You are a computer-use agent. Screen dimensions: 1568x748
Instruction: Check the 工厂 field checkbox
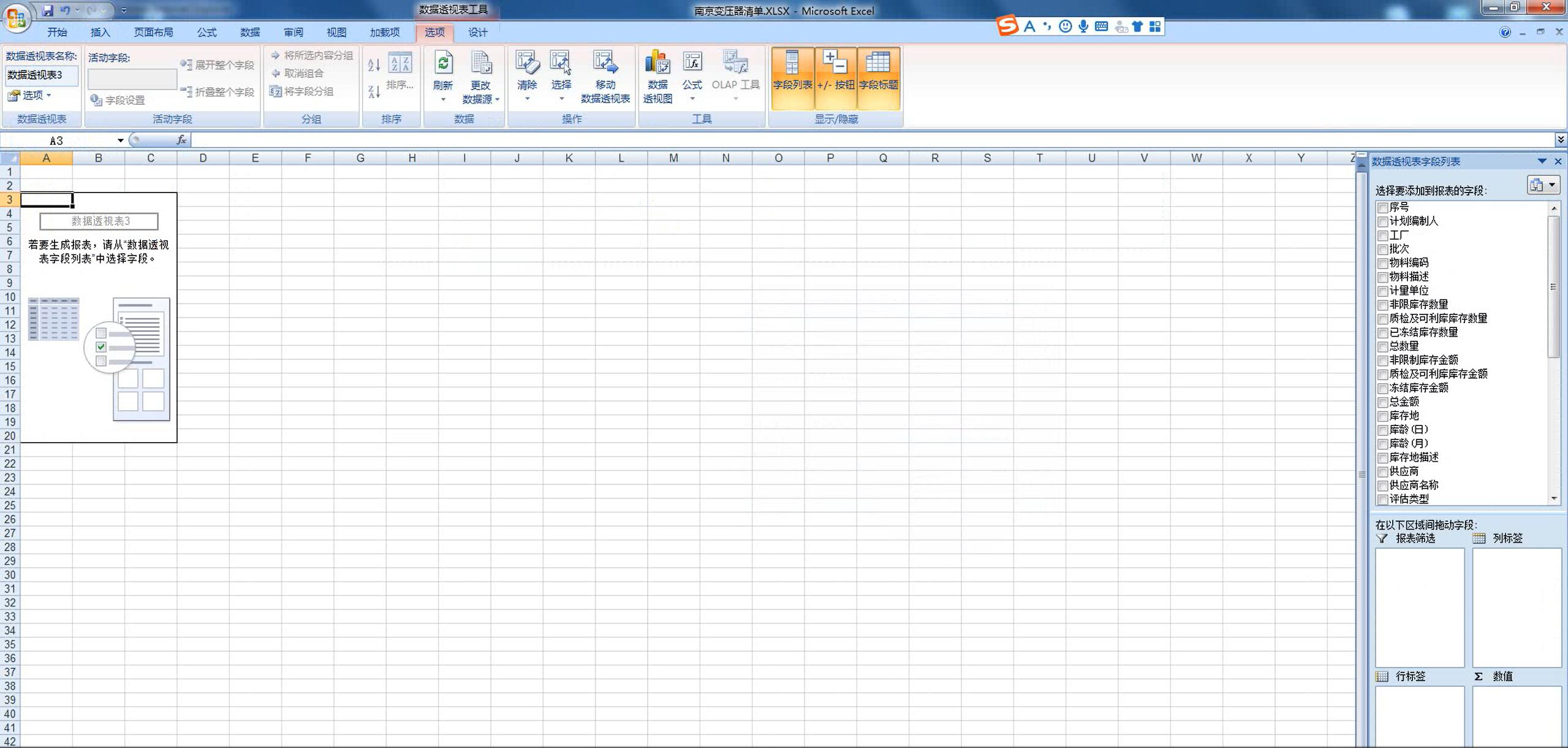coord(1382,236)
